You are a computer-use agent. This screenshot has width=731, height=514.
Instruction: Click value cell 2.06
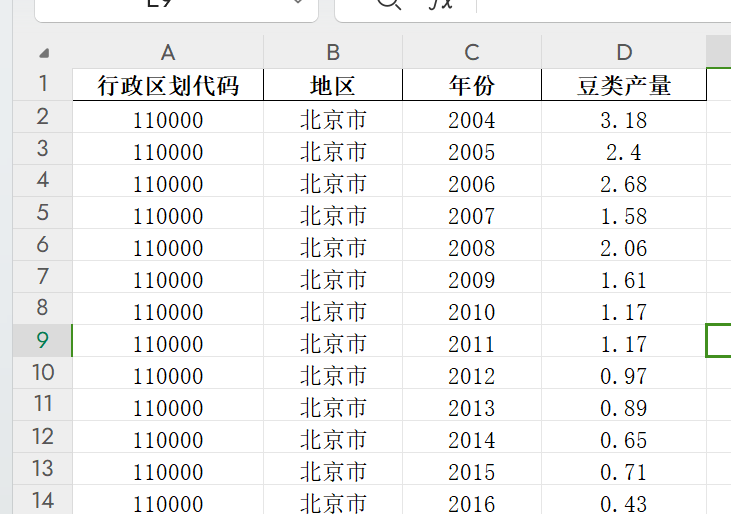(x=624, y=245)
